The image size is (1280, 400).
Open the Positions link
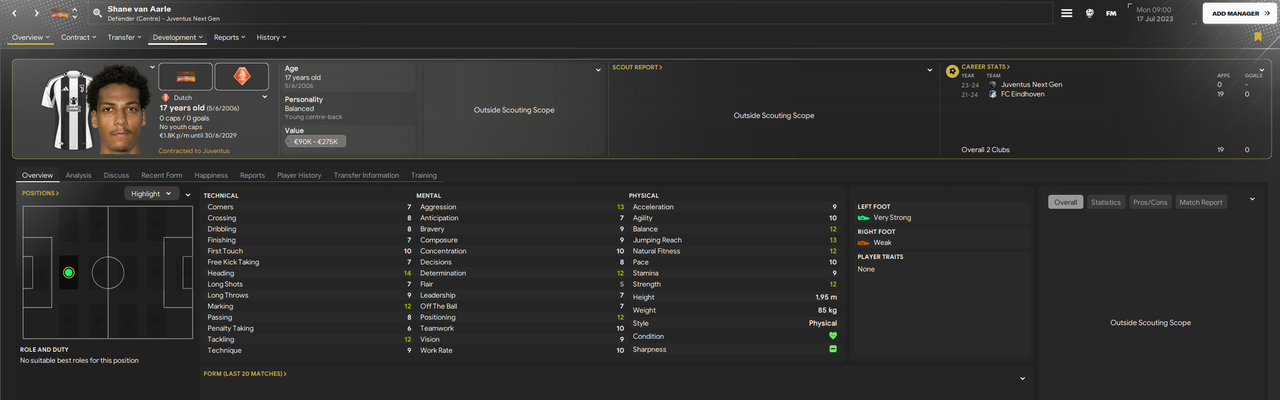pos(40,193)
